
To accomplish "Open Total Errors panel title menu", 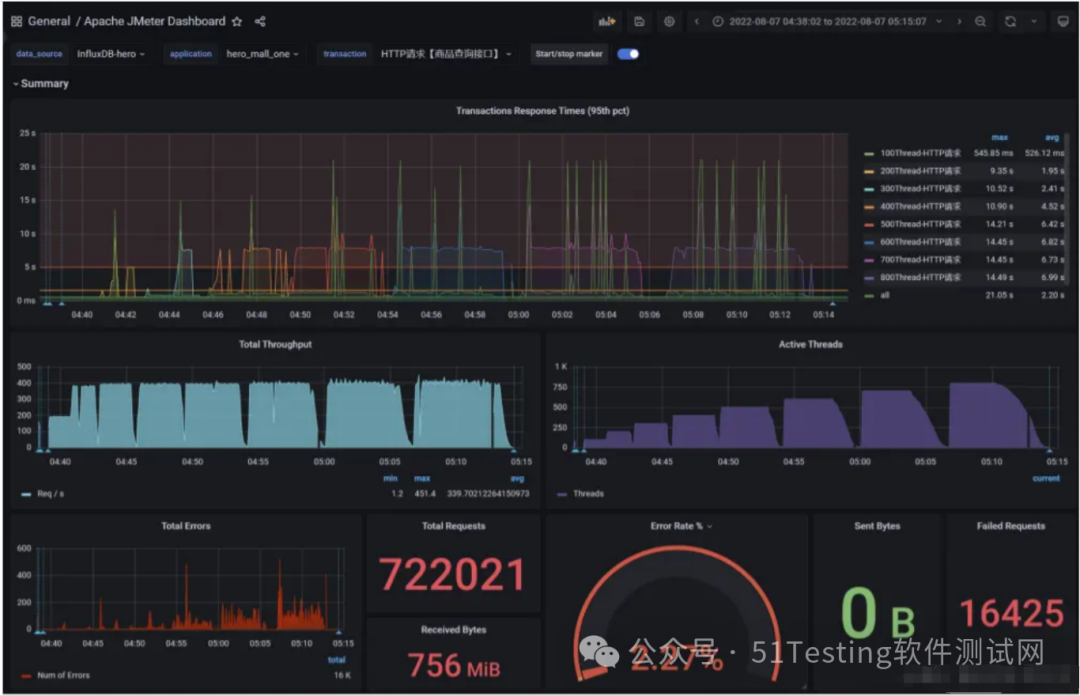I will pos(186,526).
